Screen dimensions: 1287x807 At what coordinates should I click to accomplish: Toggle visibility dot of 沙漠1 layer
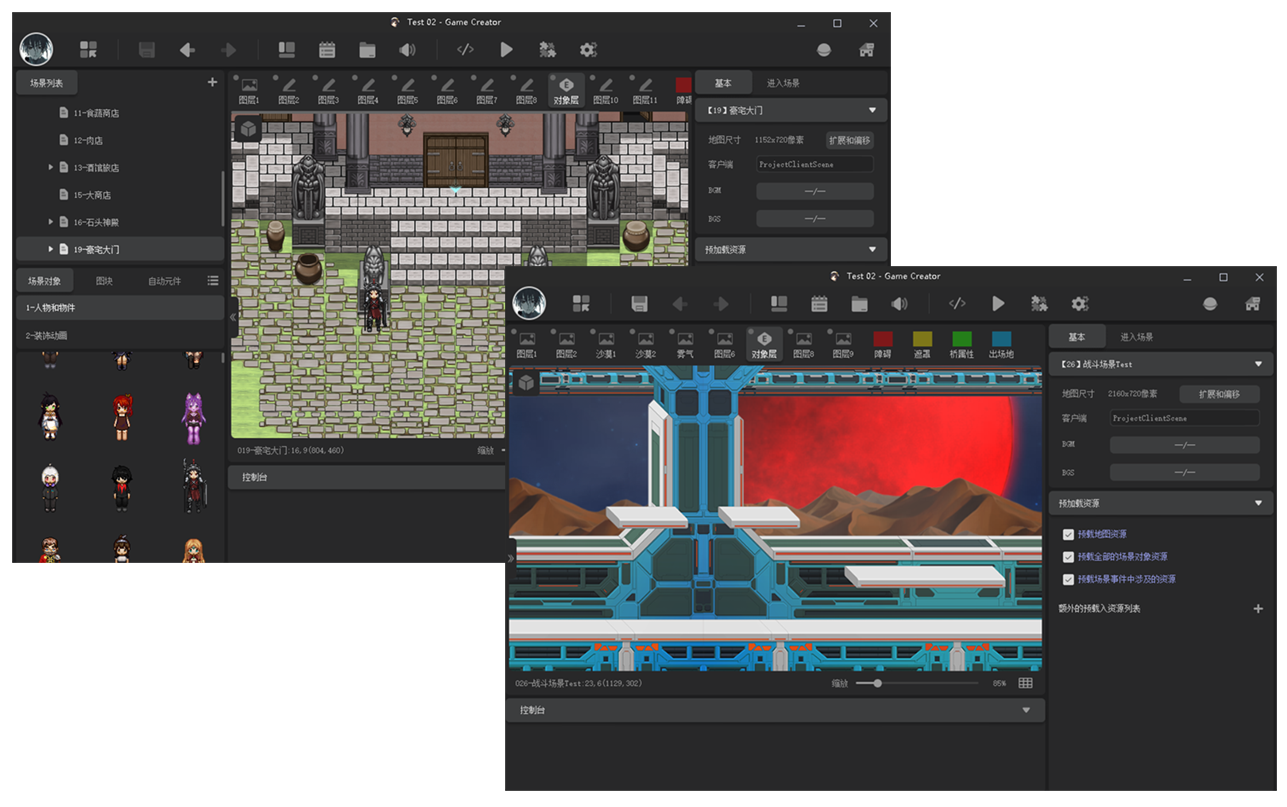(592, 331)
